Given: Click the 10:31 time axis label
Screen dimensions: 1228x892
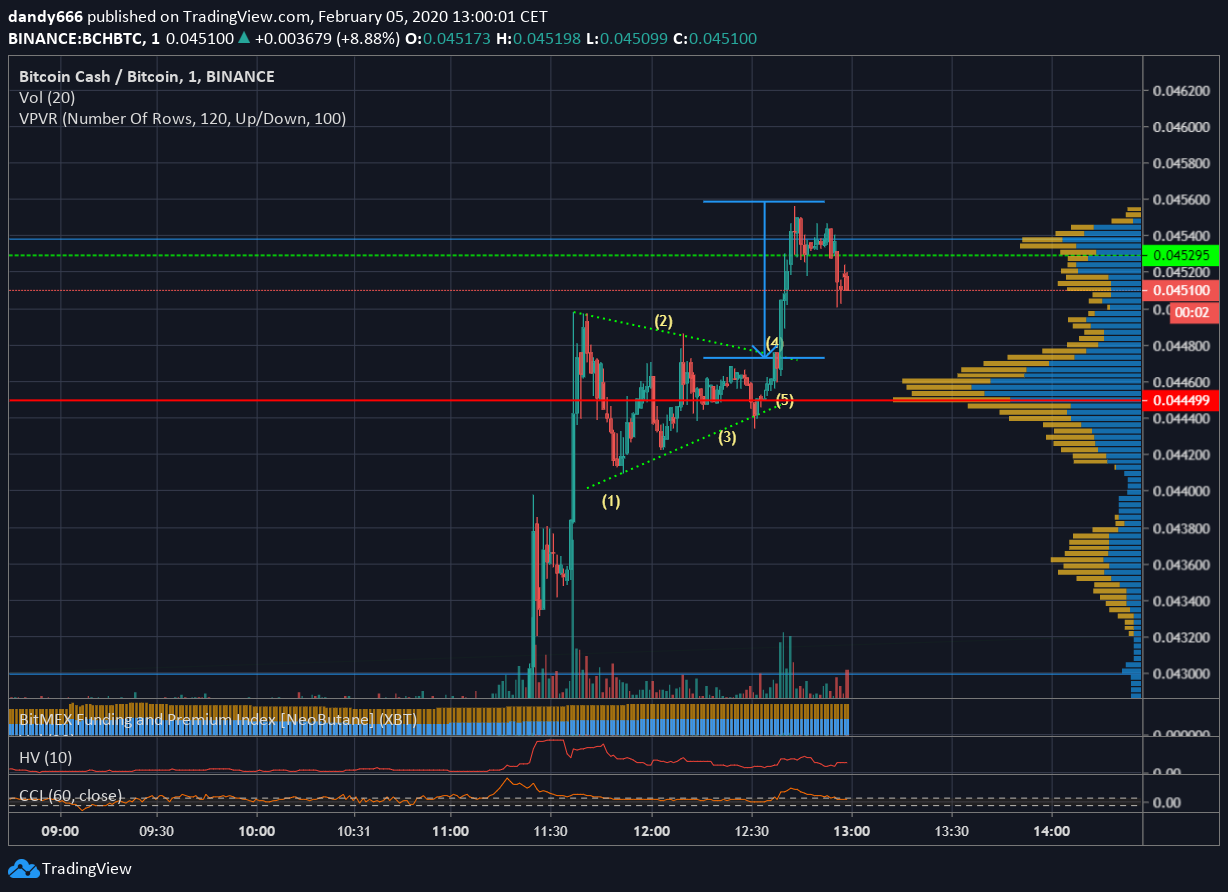Looking at the screenshot, I should tap(355, 831).
